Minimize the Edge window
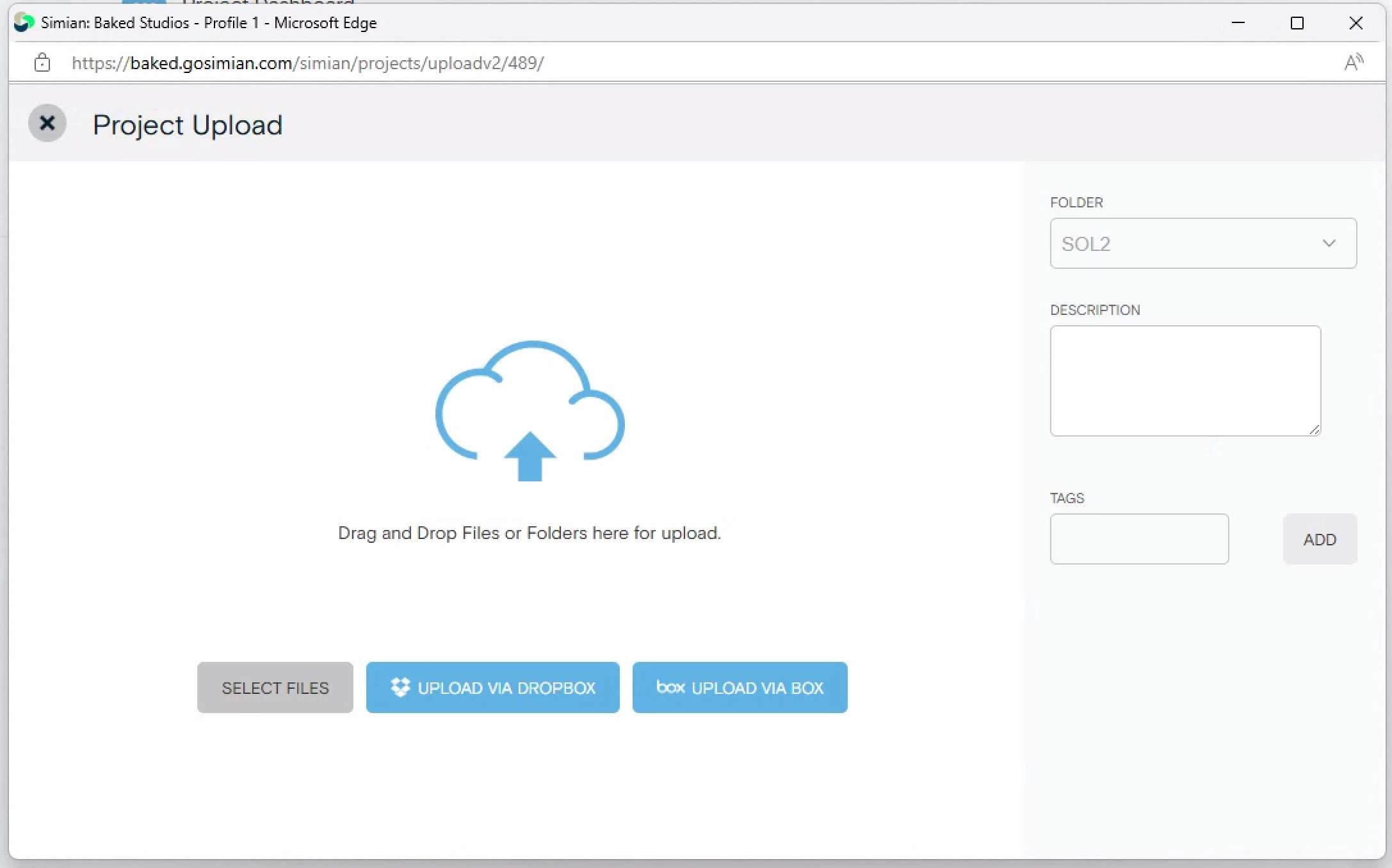The height and width of the screenshot is (868, 1392). coord(1238,23)
